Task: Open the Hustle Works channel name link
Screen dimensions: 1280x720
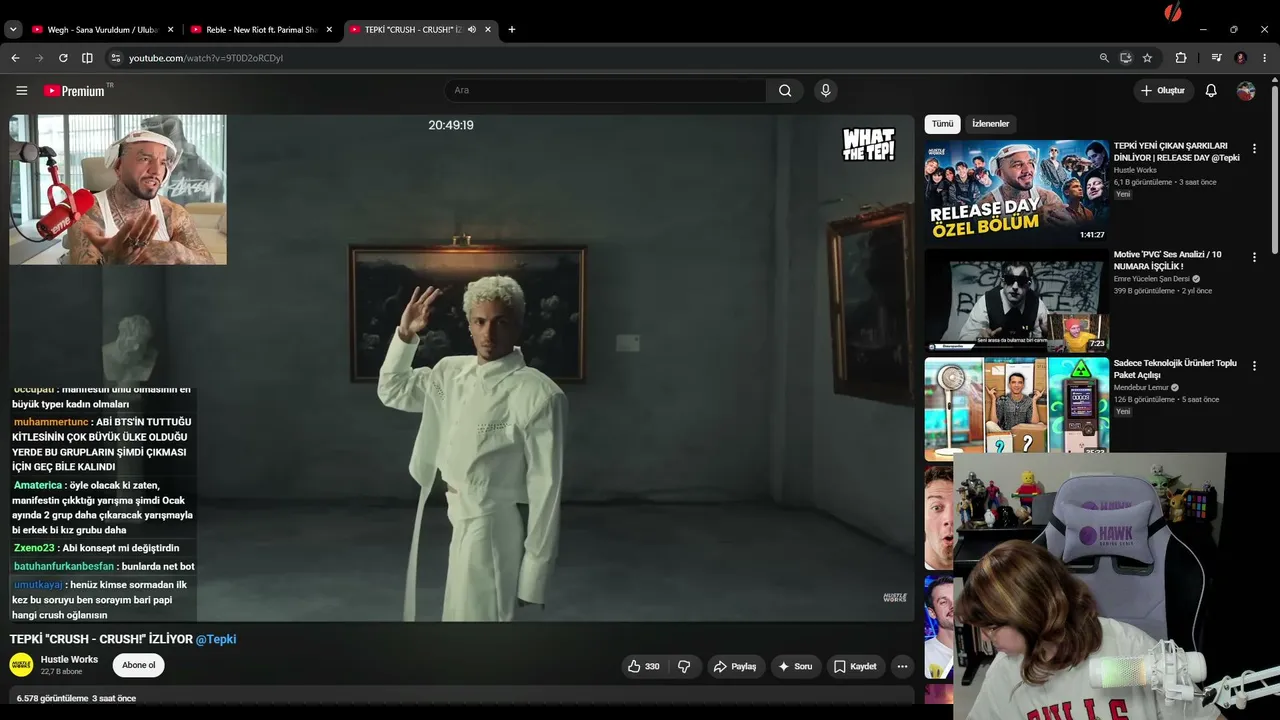Action: pyautogui.click(x=69, y=659)
